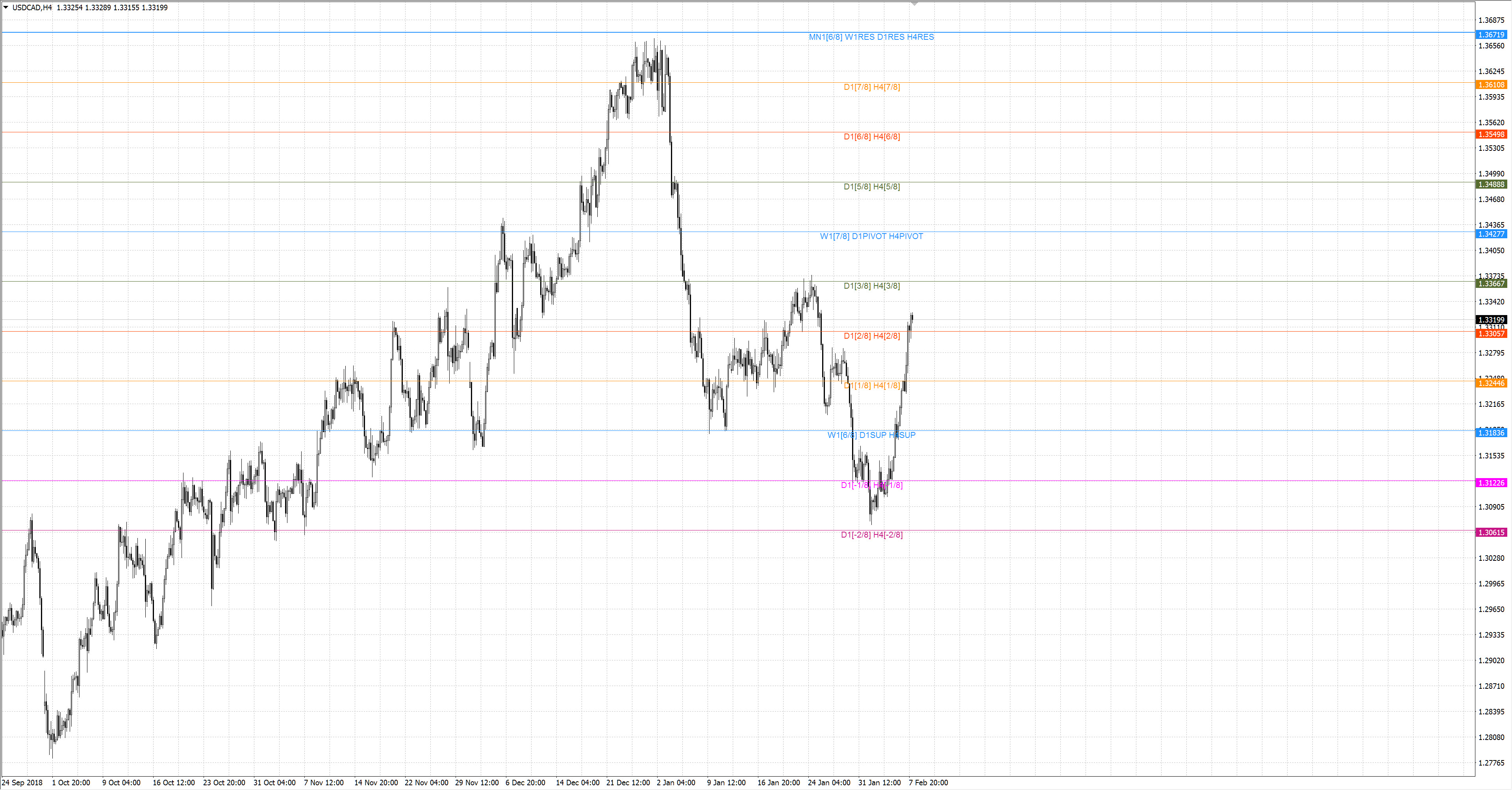The width and height of the screenshot is (1512, 790).
Task: Click the 2 Jan 04:00 time axis label
Action: 676,783
